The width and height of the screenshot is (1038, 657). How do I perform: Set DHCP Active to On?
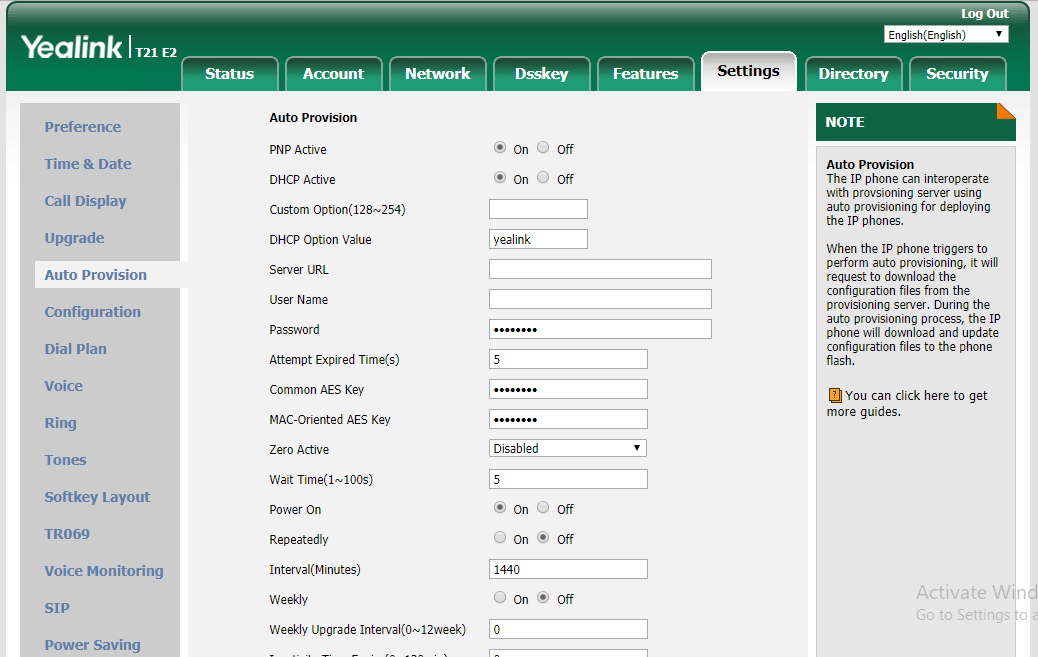pos(500,177)
